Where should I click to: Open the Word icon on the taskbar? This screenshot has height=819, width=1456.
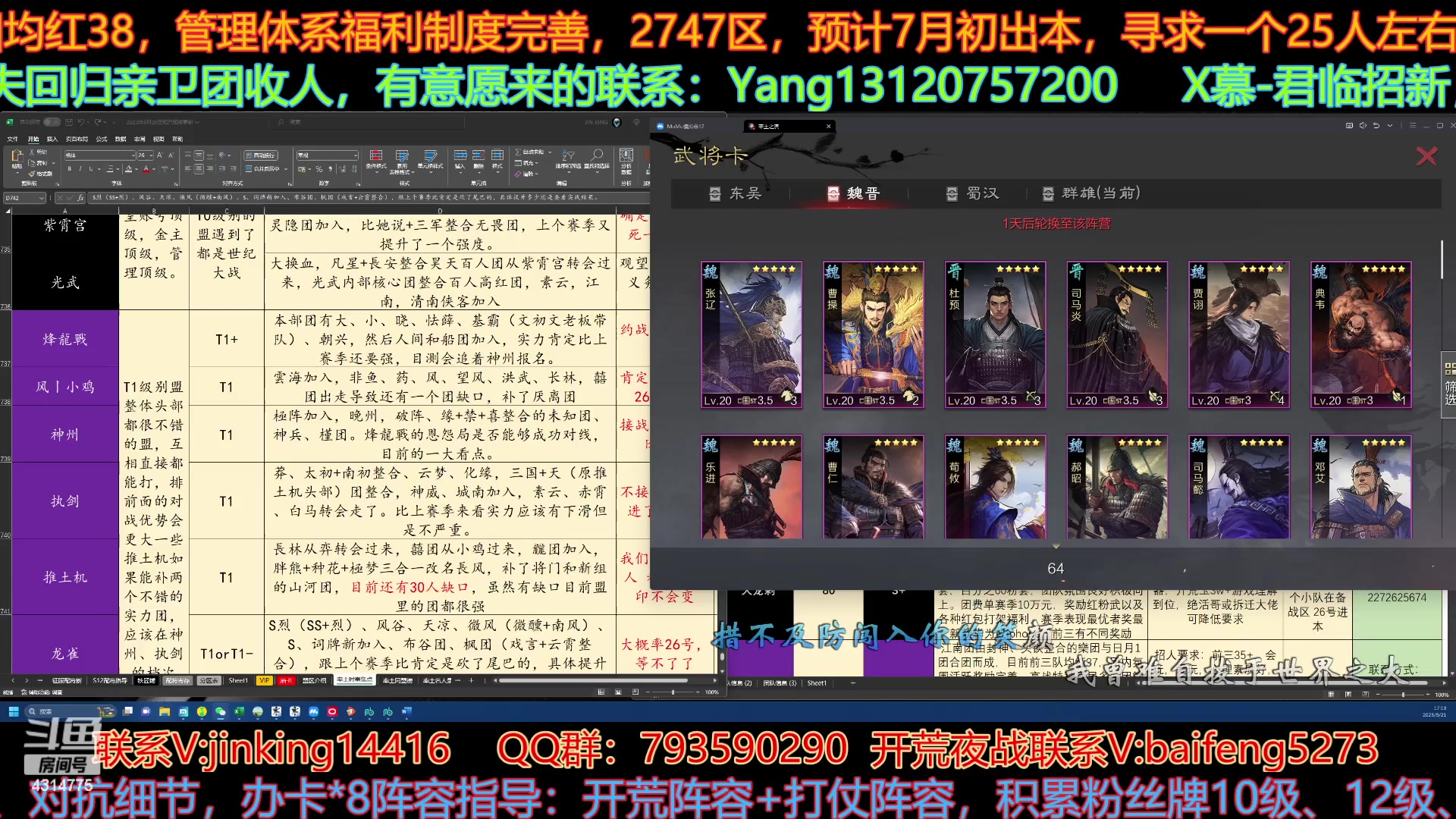(x=406, y=711)
